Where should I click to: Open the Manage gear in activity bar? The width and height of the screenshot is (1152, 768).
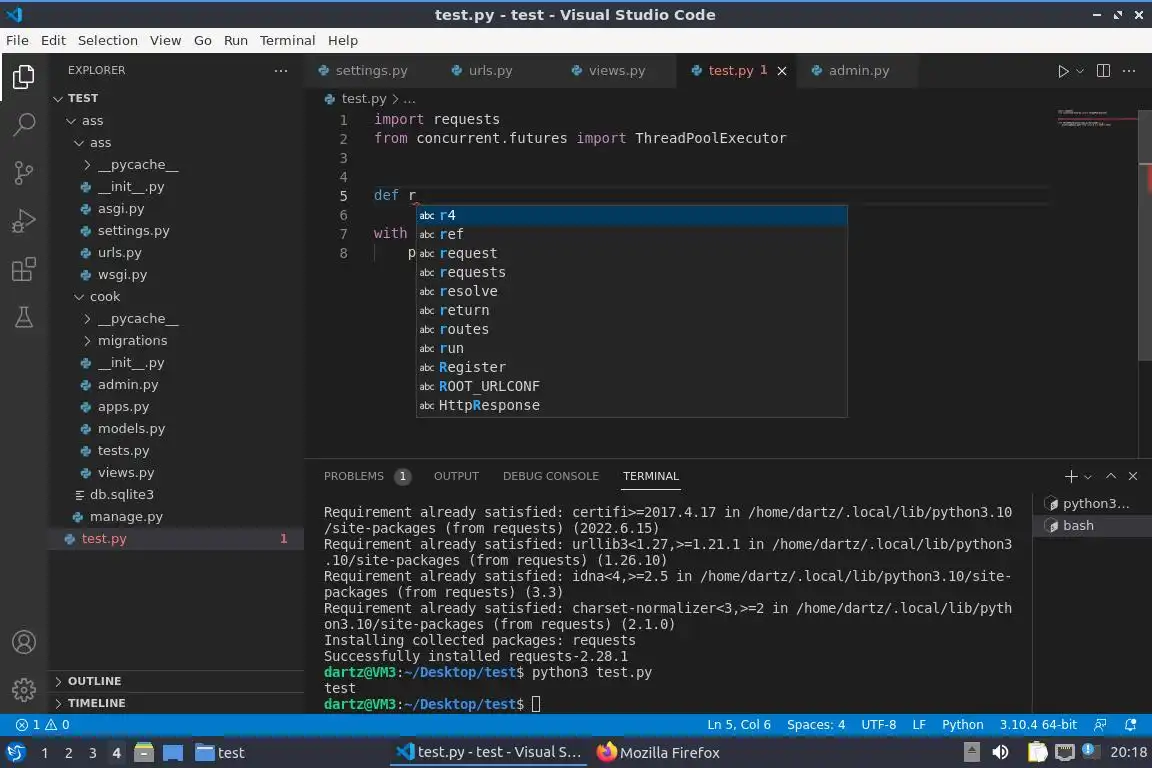pos(24,690)
